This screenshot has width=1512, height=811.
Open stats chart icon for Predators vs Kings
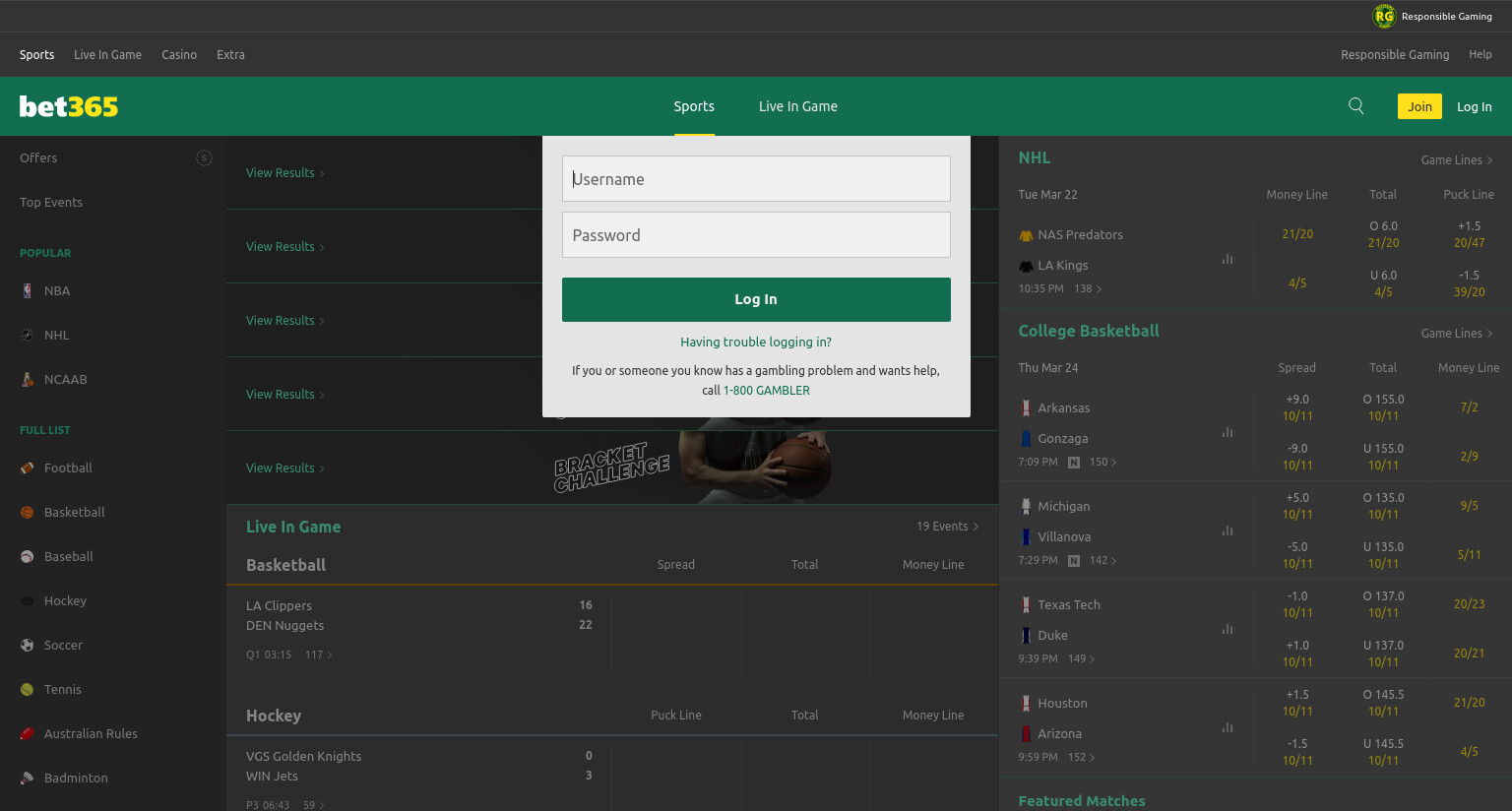[1228, 259]
